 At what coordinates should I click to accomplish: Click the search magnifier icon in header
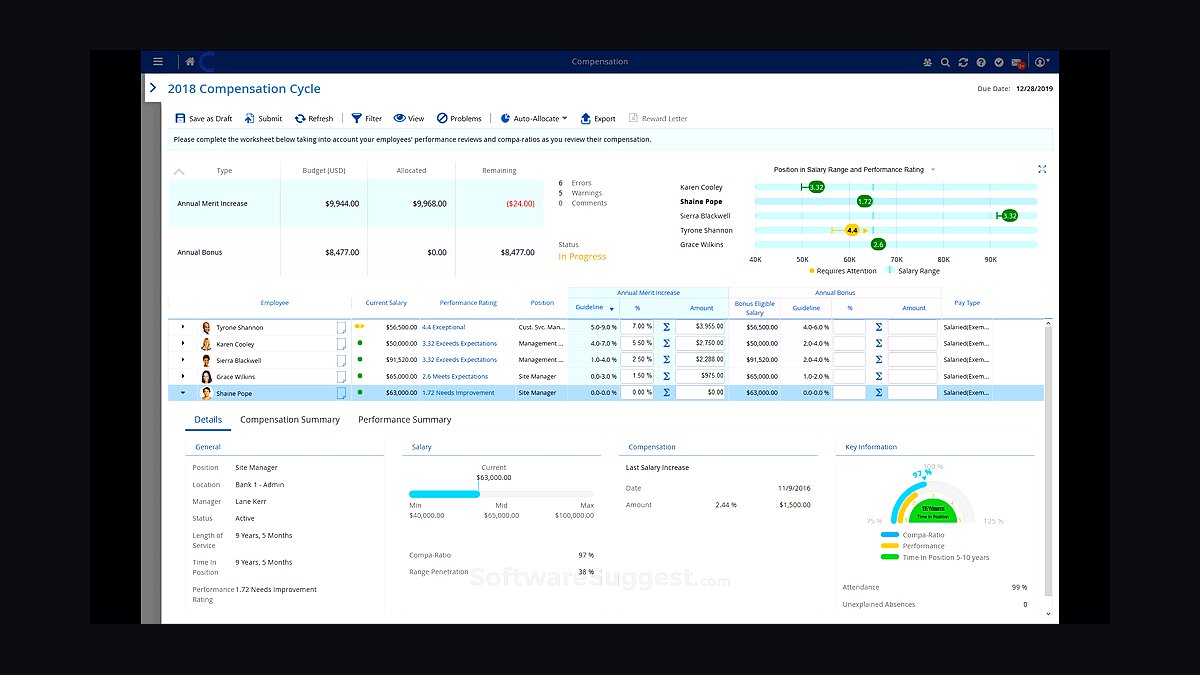[945, 62]
